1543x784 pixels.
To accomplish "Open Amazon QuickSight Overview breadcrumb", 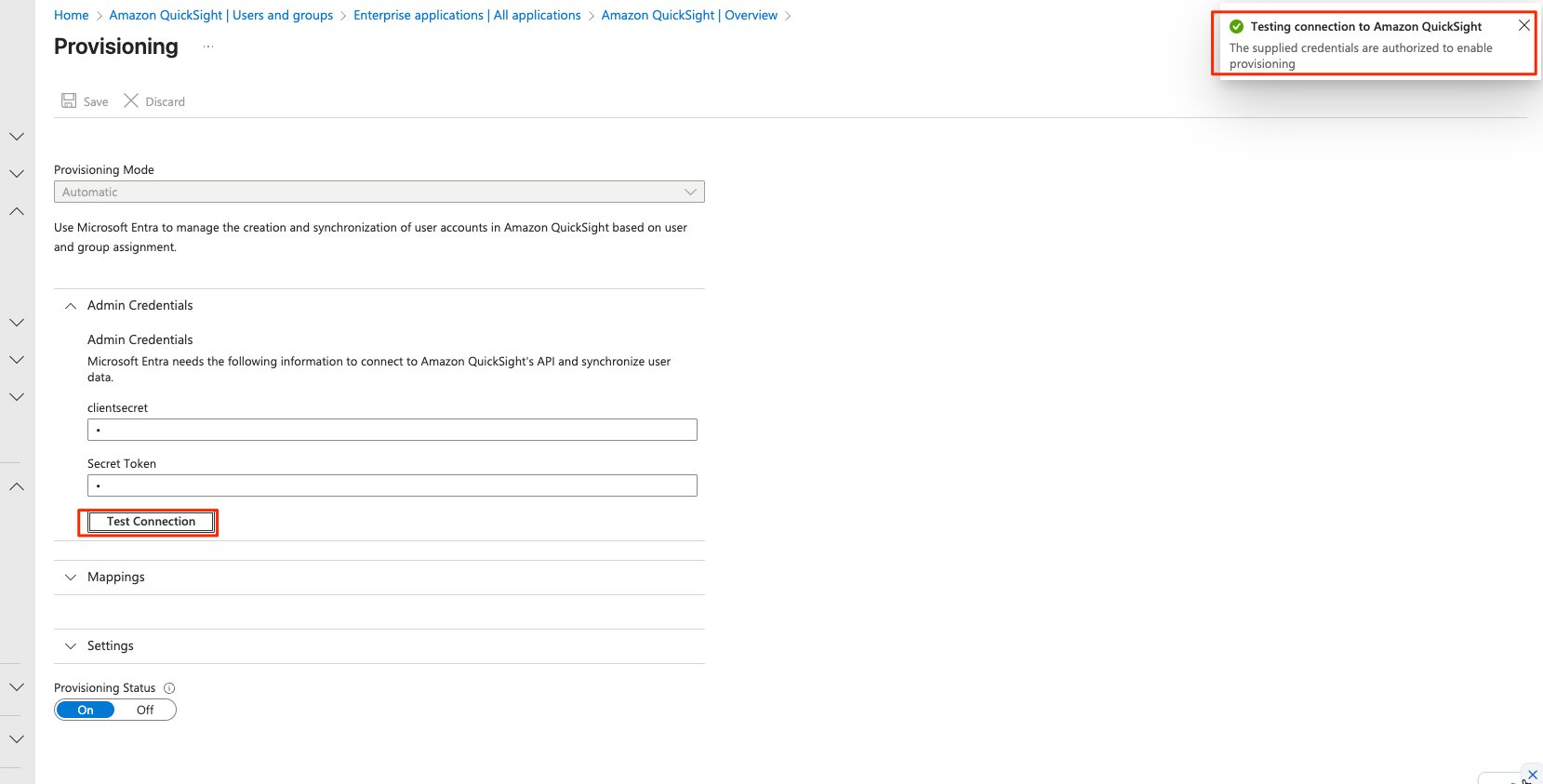I will coord(689,16).
